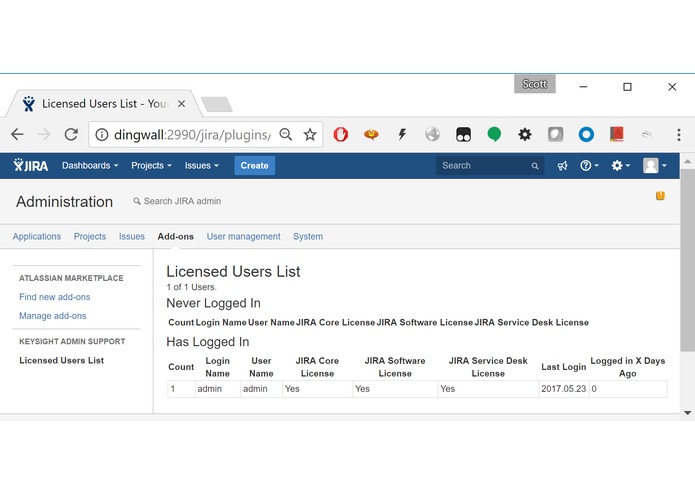Select the Add-ons admin tab
Viewport: 695px width, 494px height.
click(176, 236)
